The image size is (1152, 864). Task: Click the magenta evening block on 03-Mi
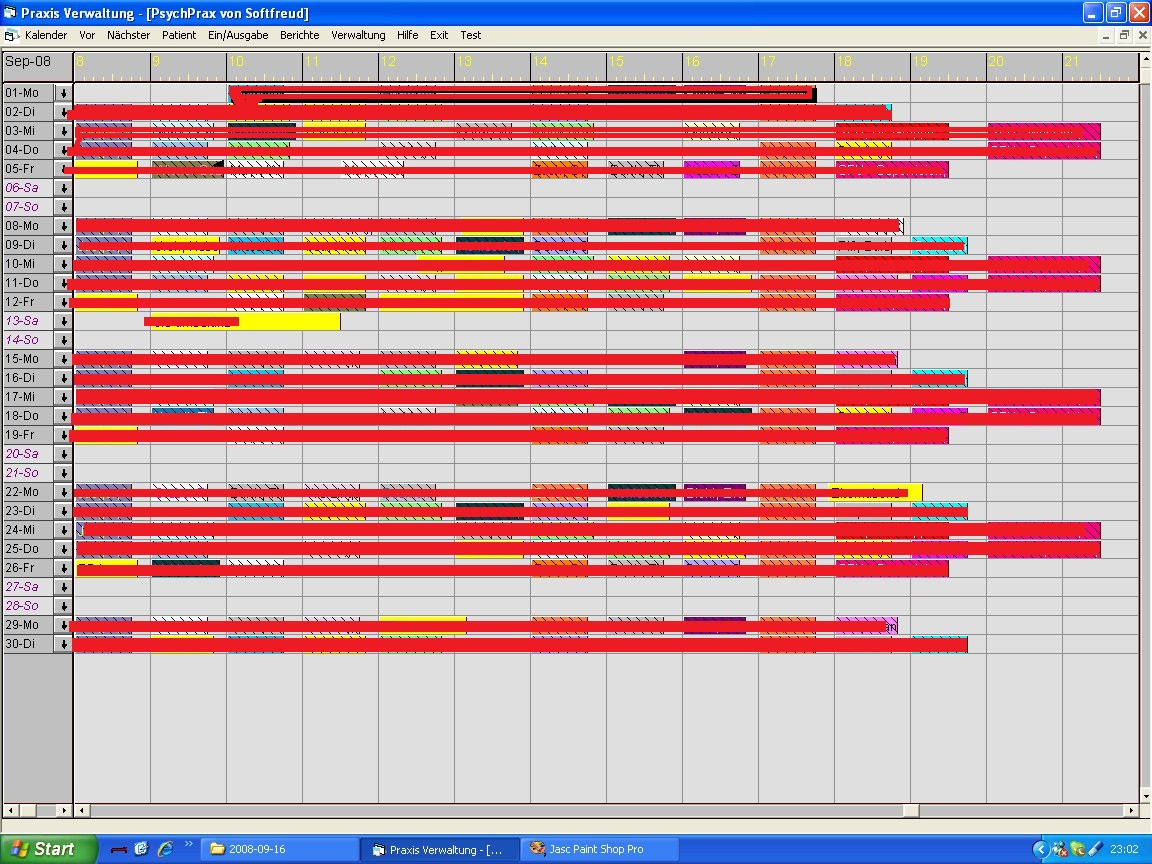tap(1044, 132)
